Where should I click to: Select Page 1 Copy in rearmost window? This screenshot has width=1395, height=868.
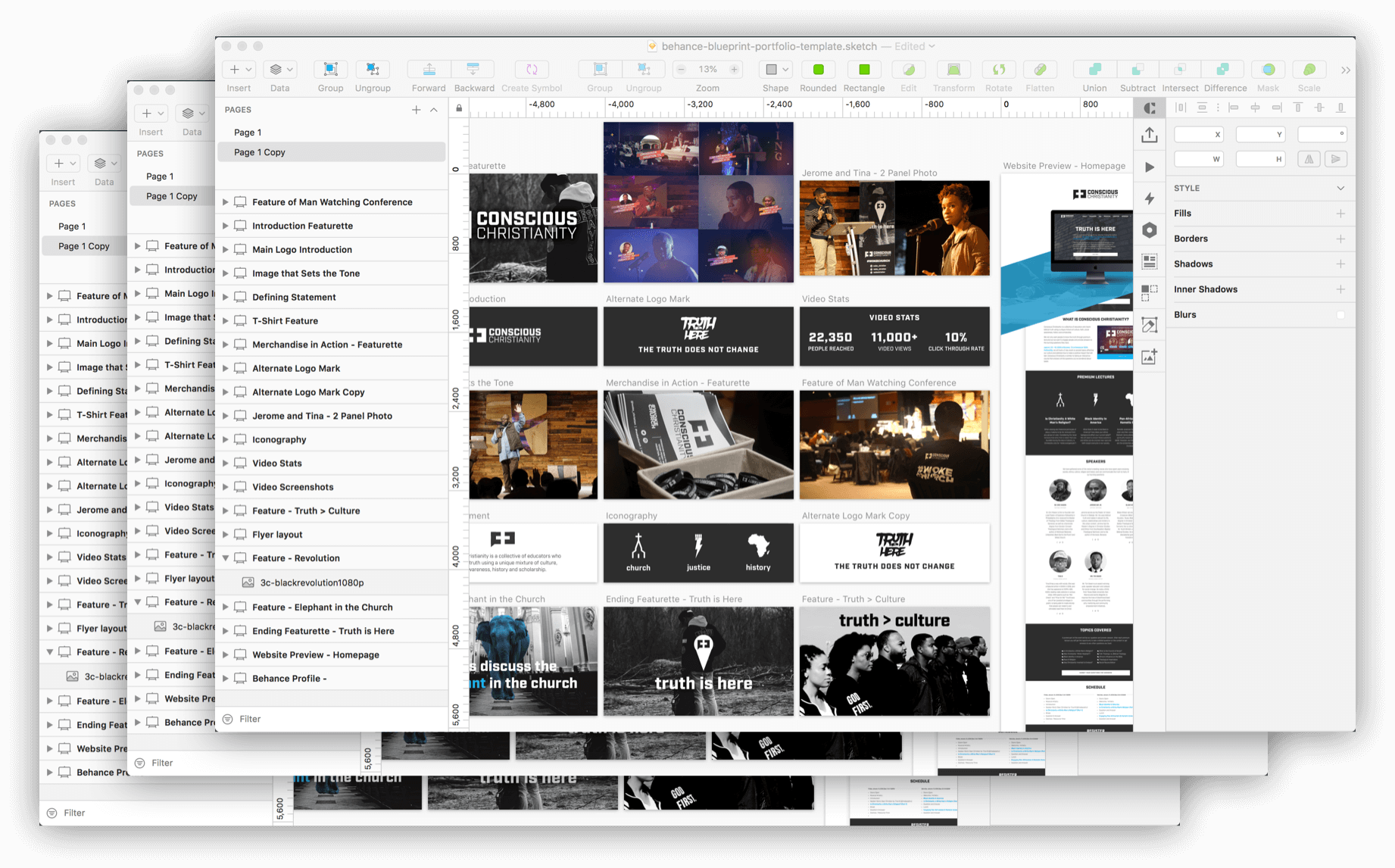tap(84, 246)
